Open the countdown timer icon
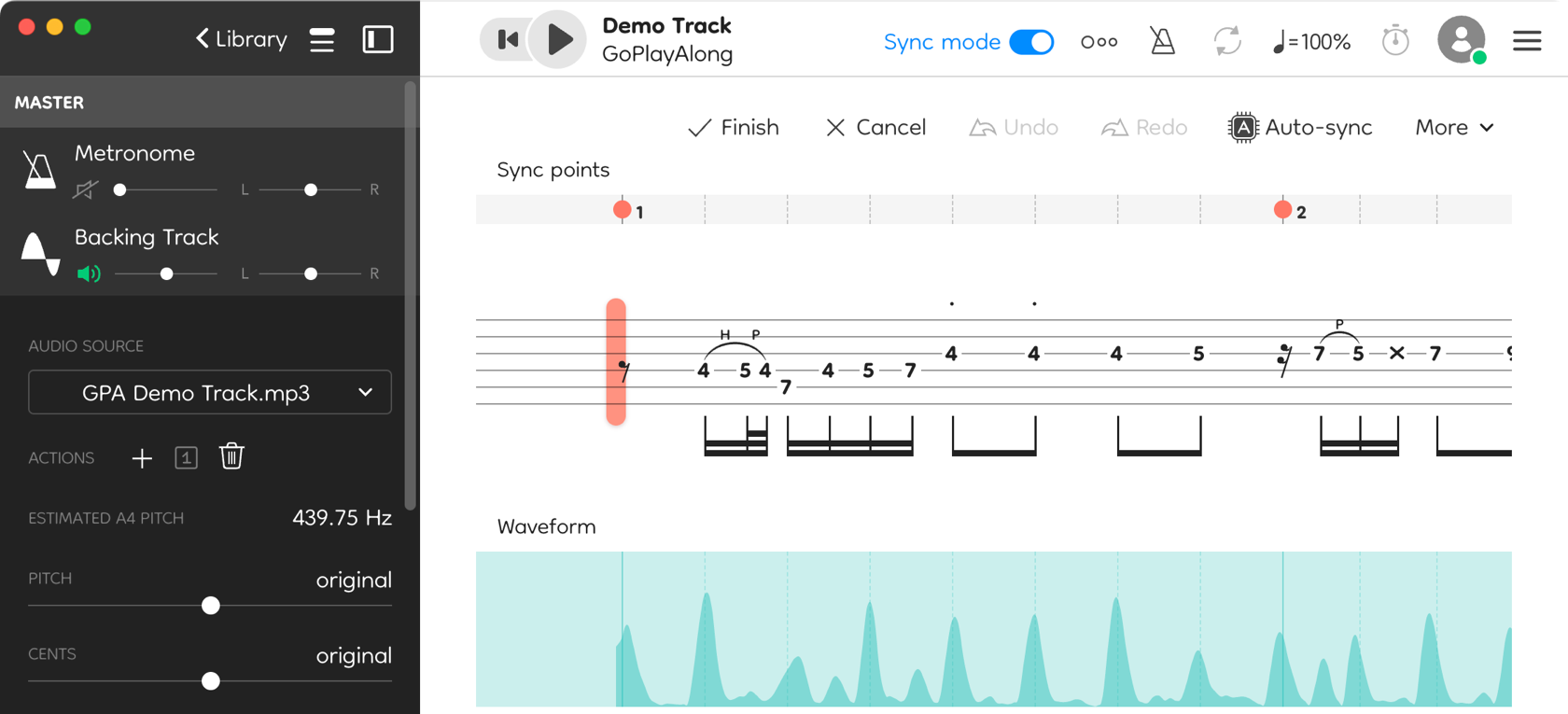This screenshot has width=1568, height=714. click(1395, 41)
